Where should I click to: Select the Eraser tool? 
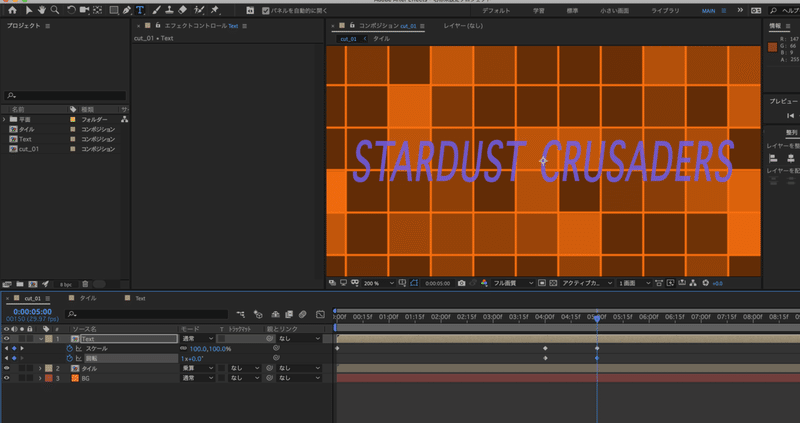[x=183, y=10]
